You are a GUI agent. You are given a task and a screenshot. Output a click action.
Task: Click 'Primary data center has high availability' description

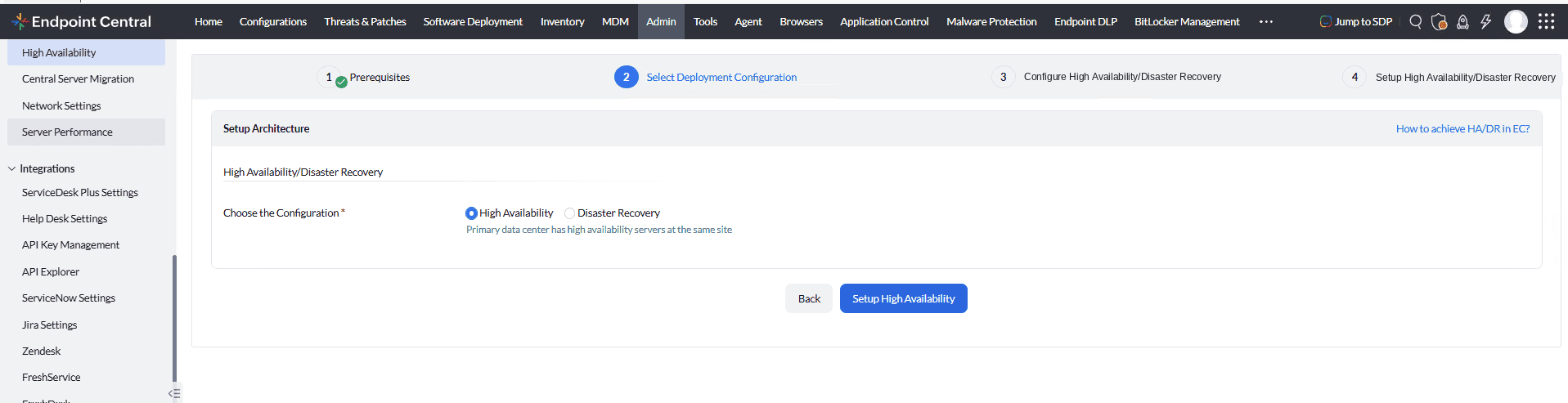point(599,230)
